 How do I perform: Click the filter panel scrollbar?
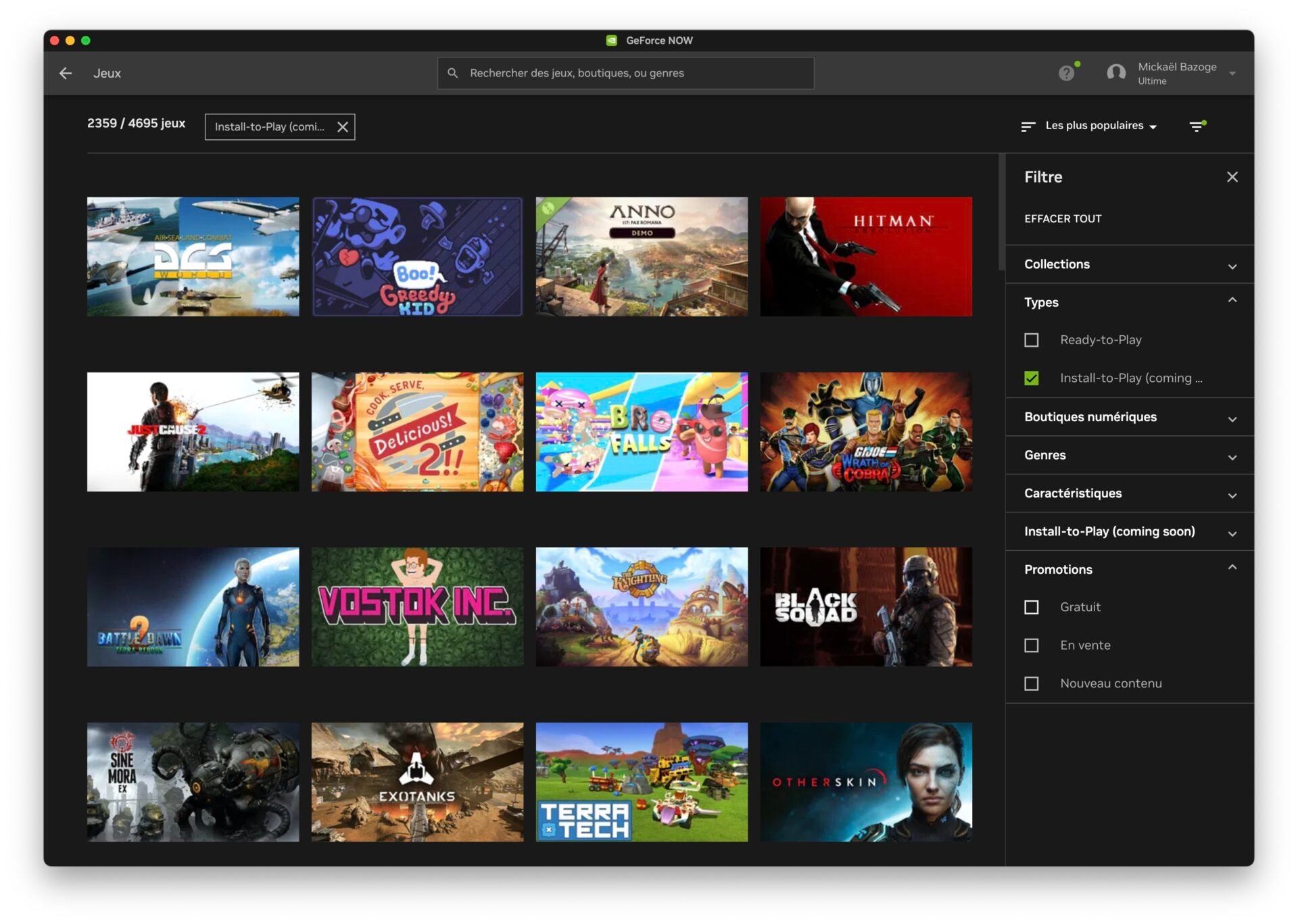(x=1002, y=213)
